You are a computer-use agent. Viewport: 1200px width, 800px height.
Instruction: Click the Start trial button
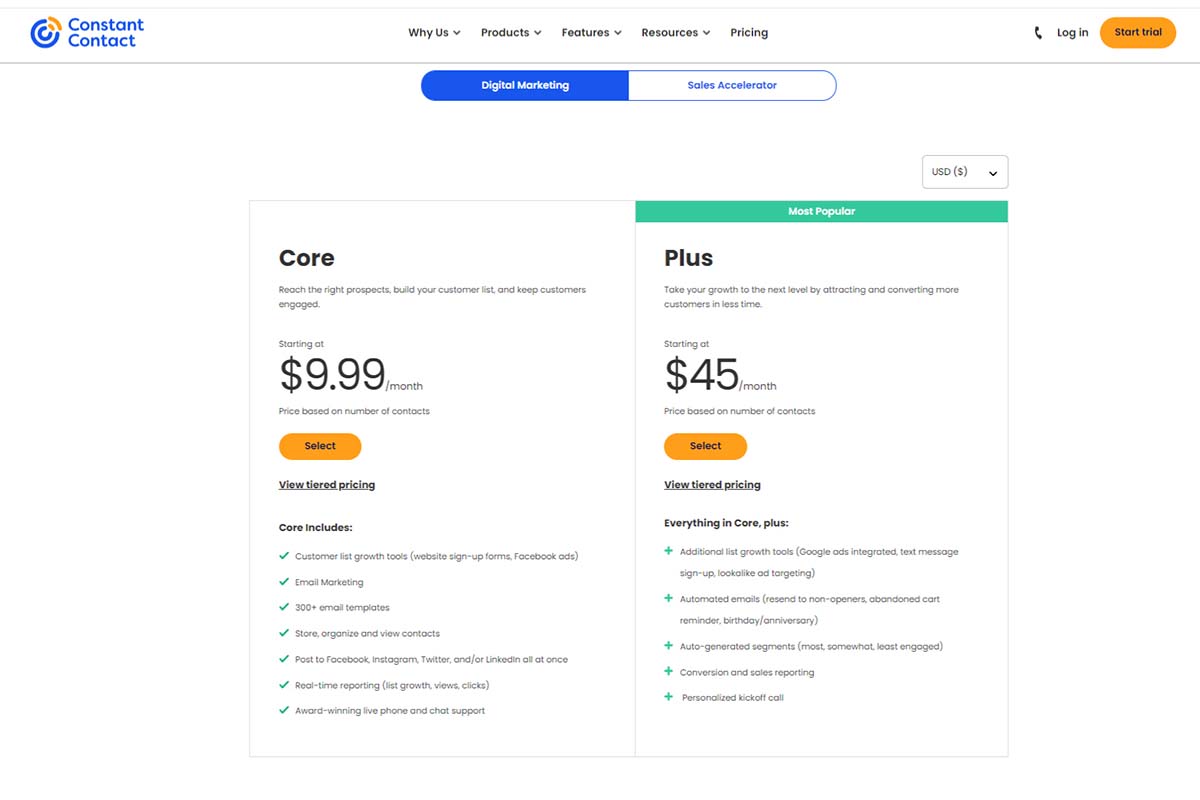coord(1138,33)
